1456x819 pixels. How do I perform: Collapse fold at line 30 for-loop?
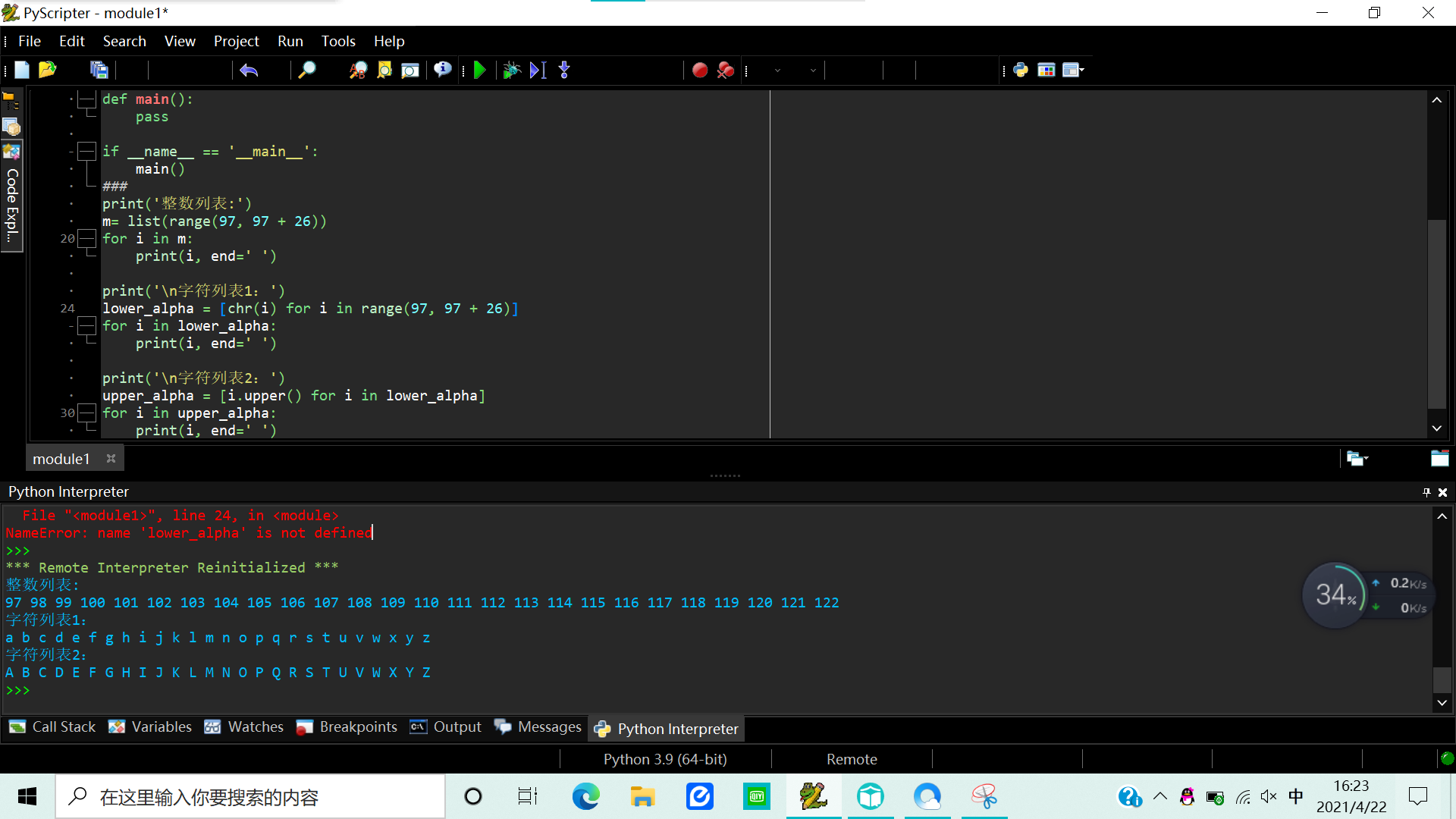point(87,413)
